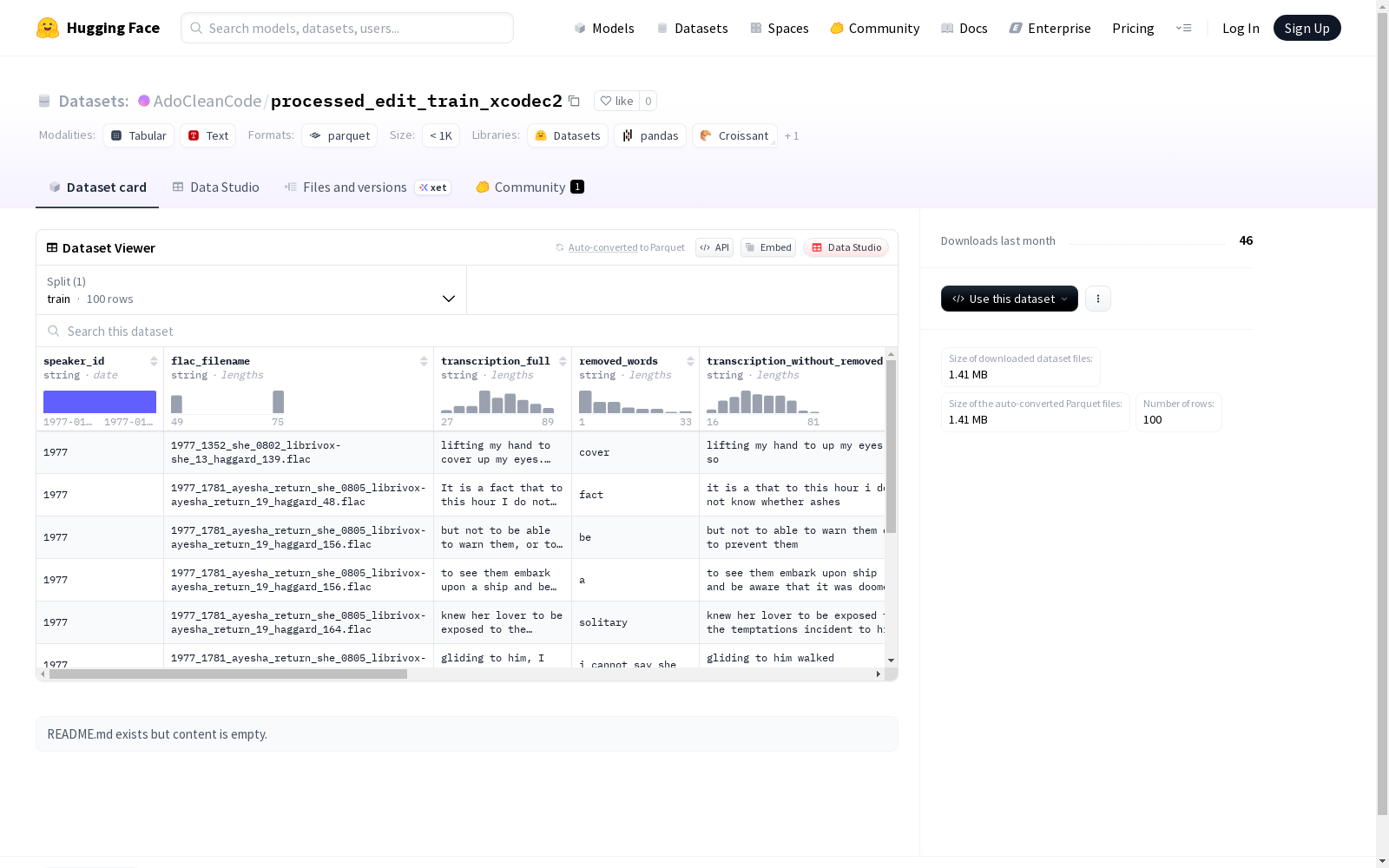The image size is (1389, 868).
Task: Click the vertical table scrollbar thumb
Action: tap(891, 446)
